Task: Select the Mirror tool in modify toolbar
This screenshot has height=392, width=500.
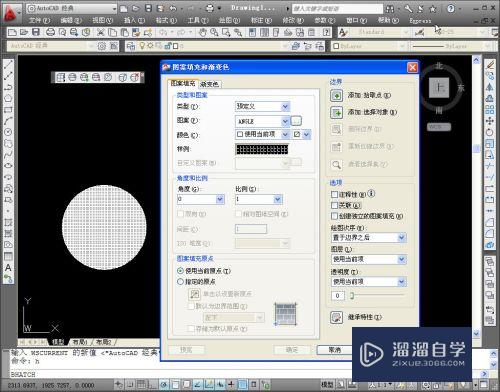Action: click(489, 87)
